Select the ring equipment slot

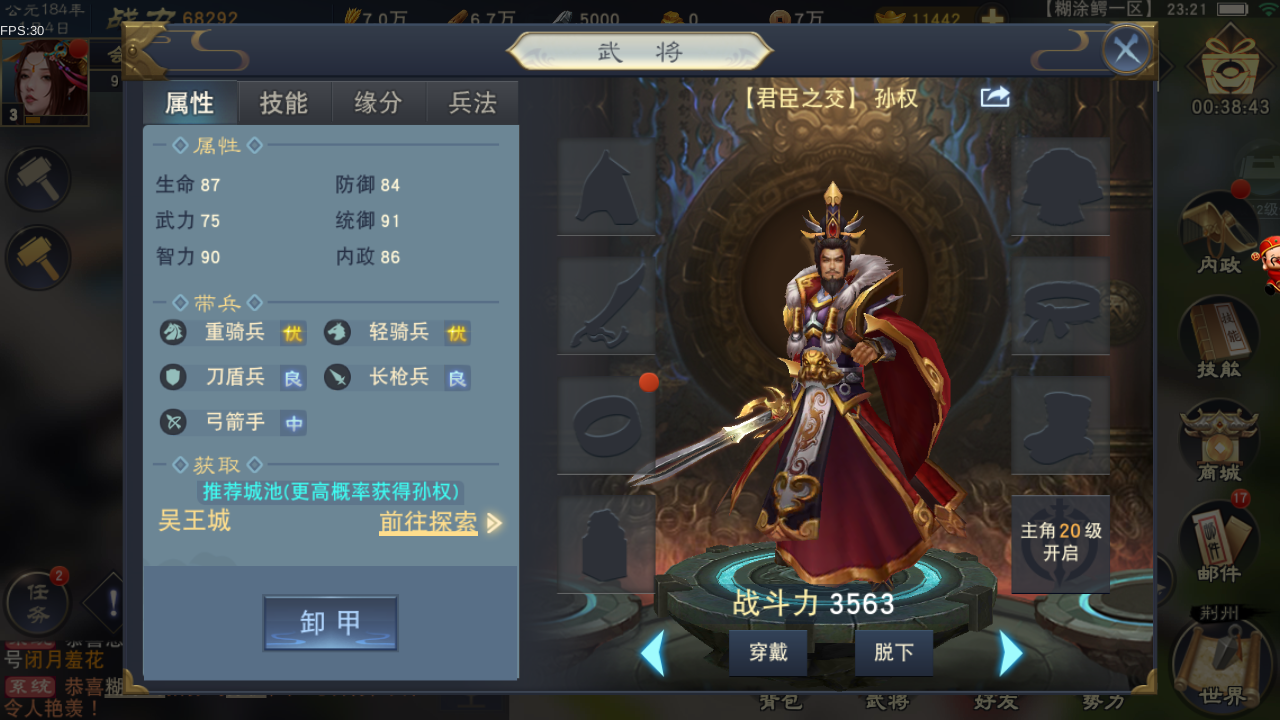click(606, 426)
